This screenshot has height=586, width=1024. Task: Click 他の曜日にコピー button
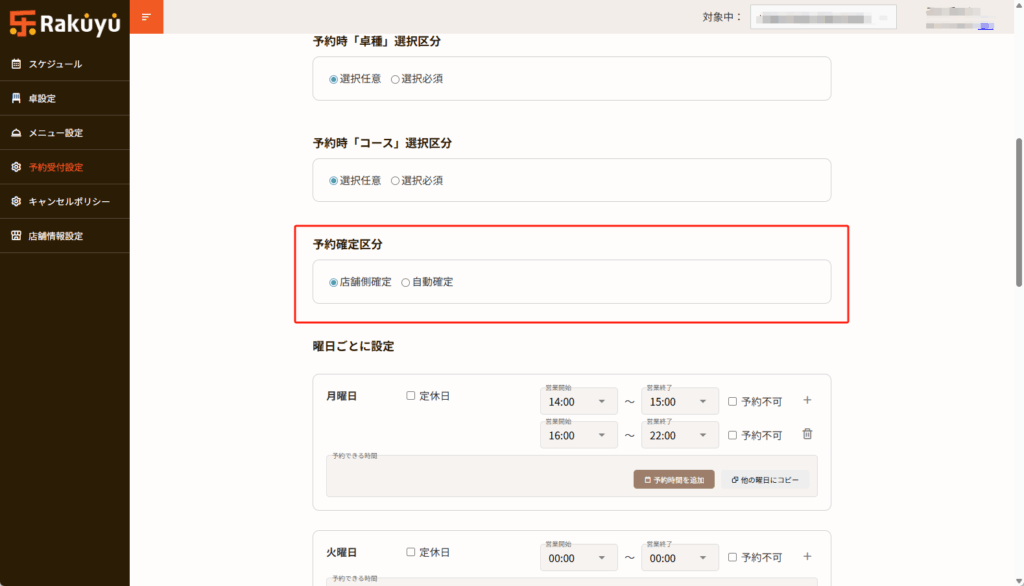(765, 480)
